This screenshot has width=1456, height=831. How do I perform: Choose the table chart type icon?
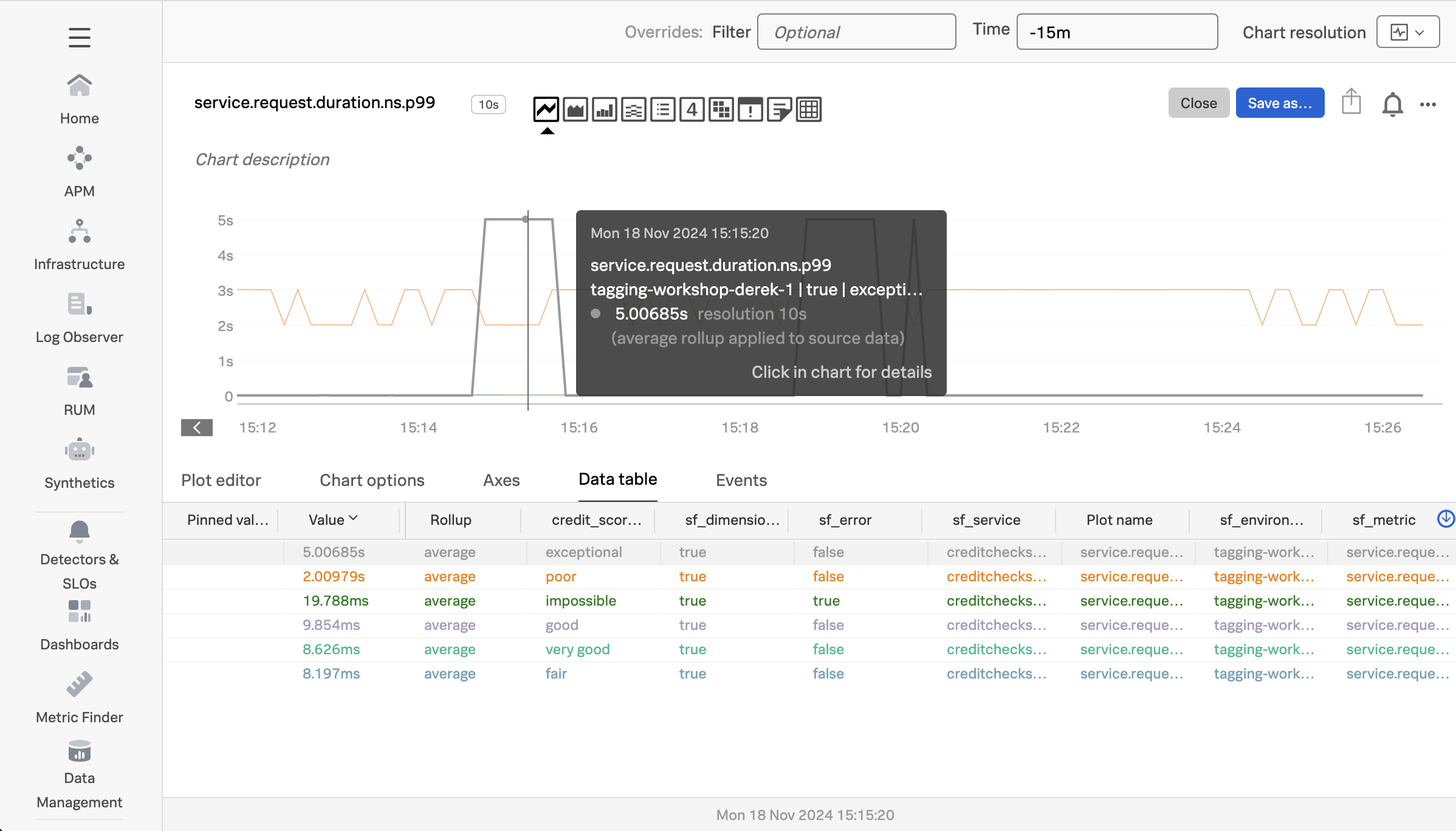point(808,110)
